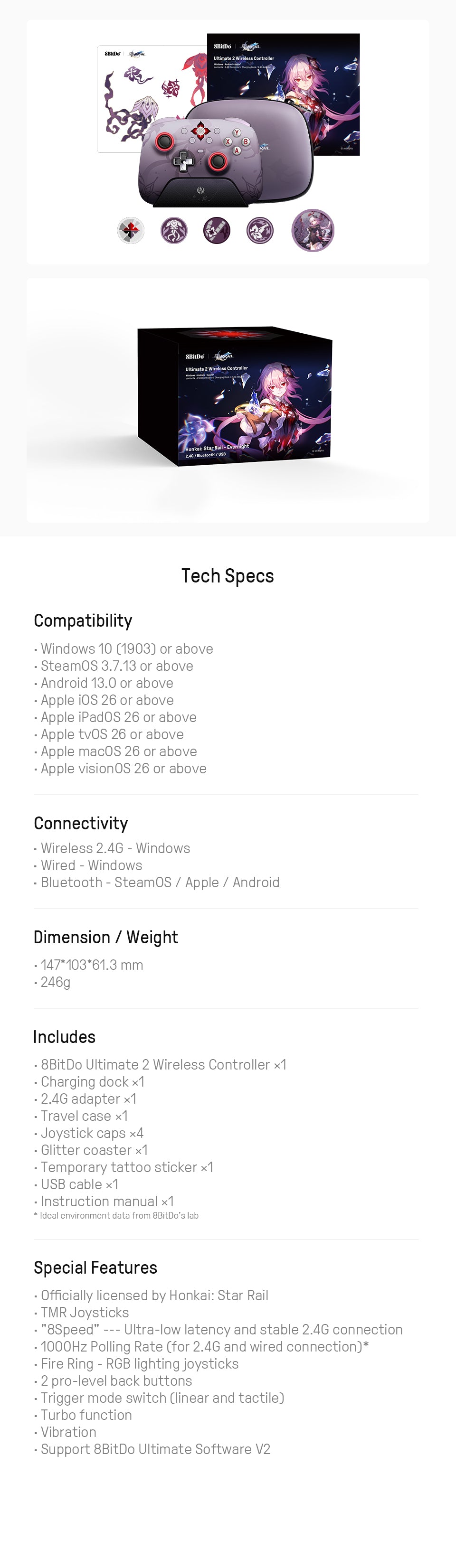
Task: Click the Special Features heading
Action: tap(95, 1268)
